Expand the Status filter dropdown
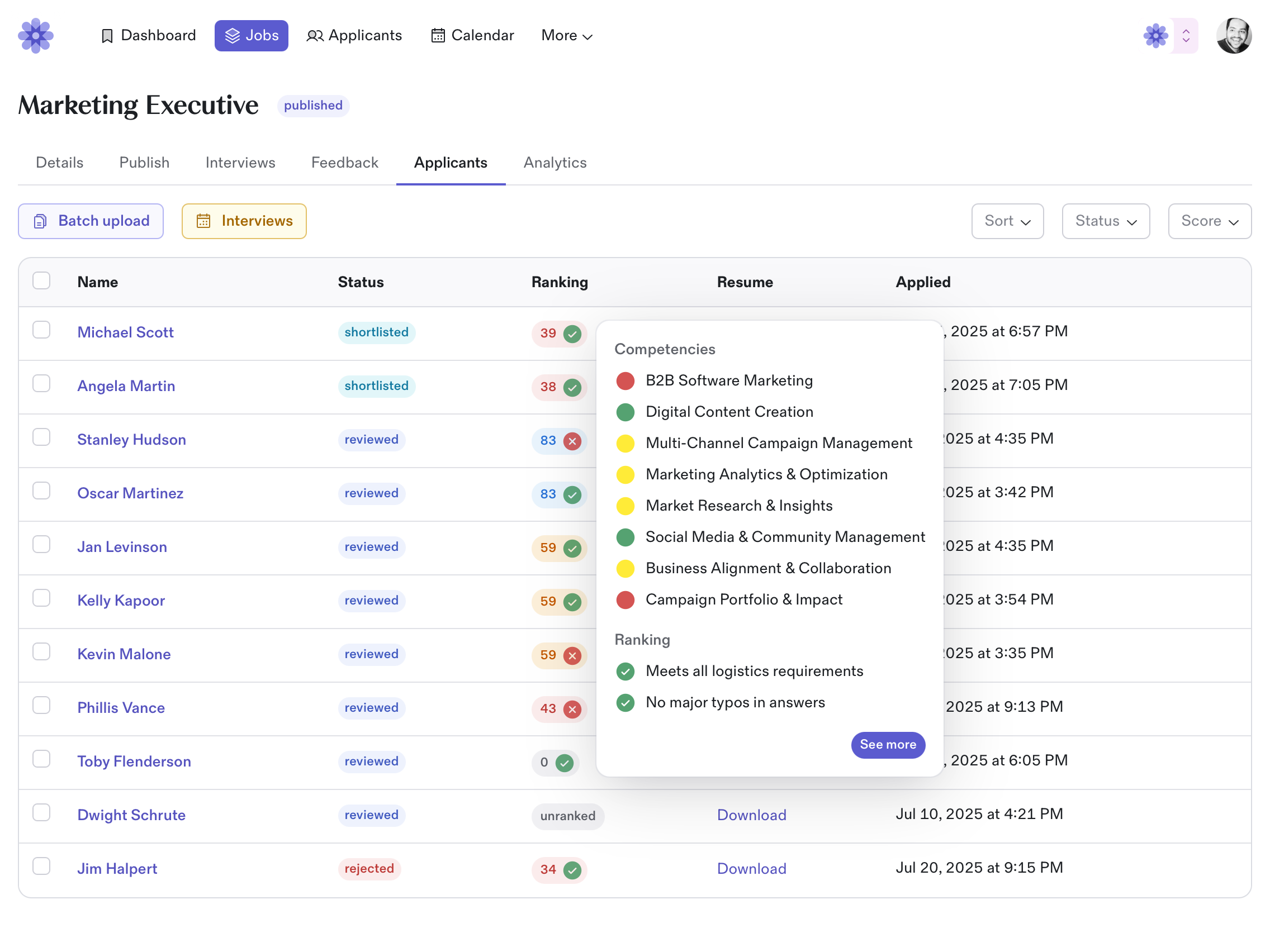The image size is (1270, 952). (1105, 221)
